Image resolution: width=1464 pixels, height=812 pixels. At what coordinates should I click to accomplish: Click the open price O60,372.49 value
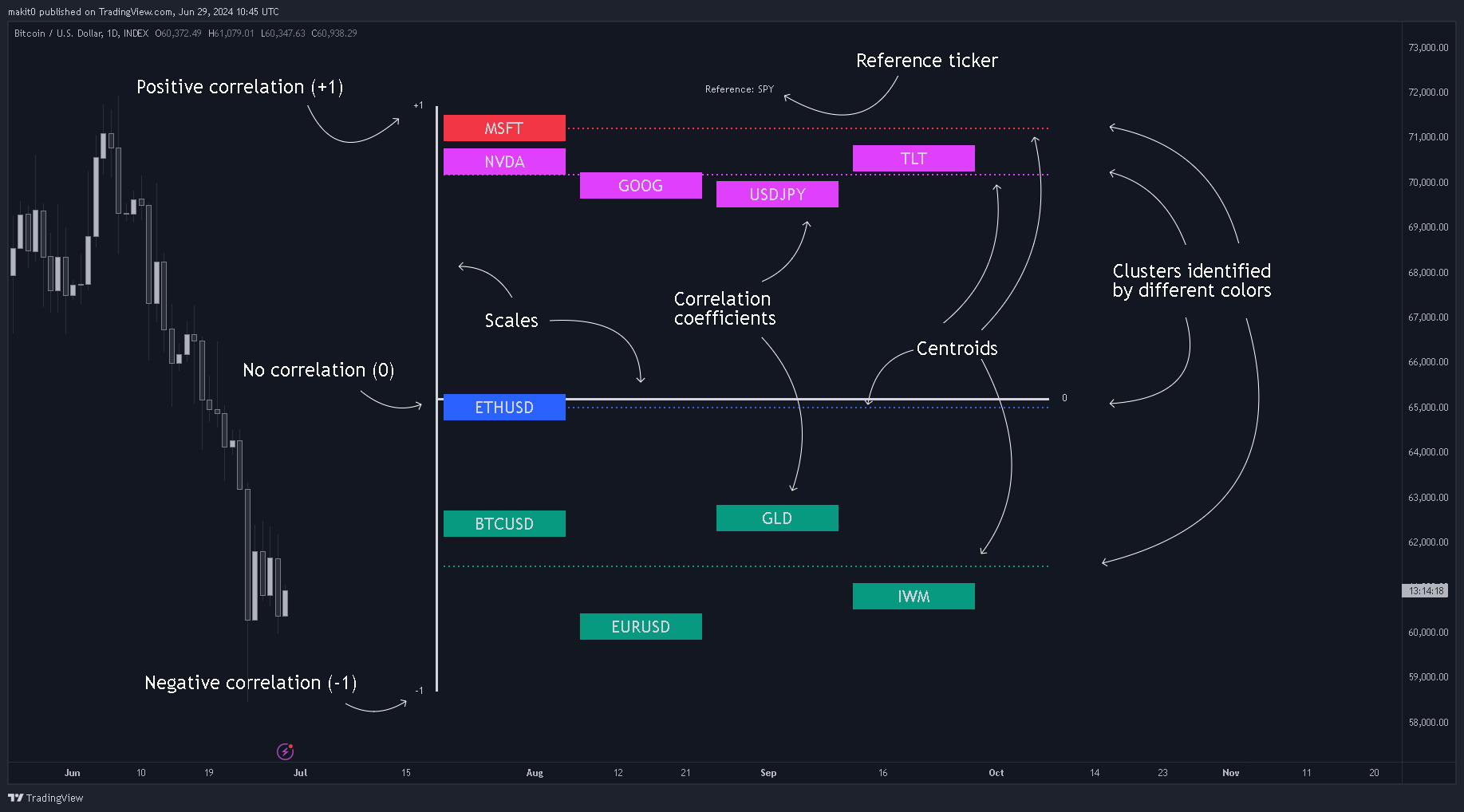pyautogui.click(x=179, y=34)
